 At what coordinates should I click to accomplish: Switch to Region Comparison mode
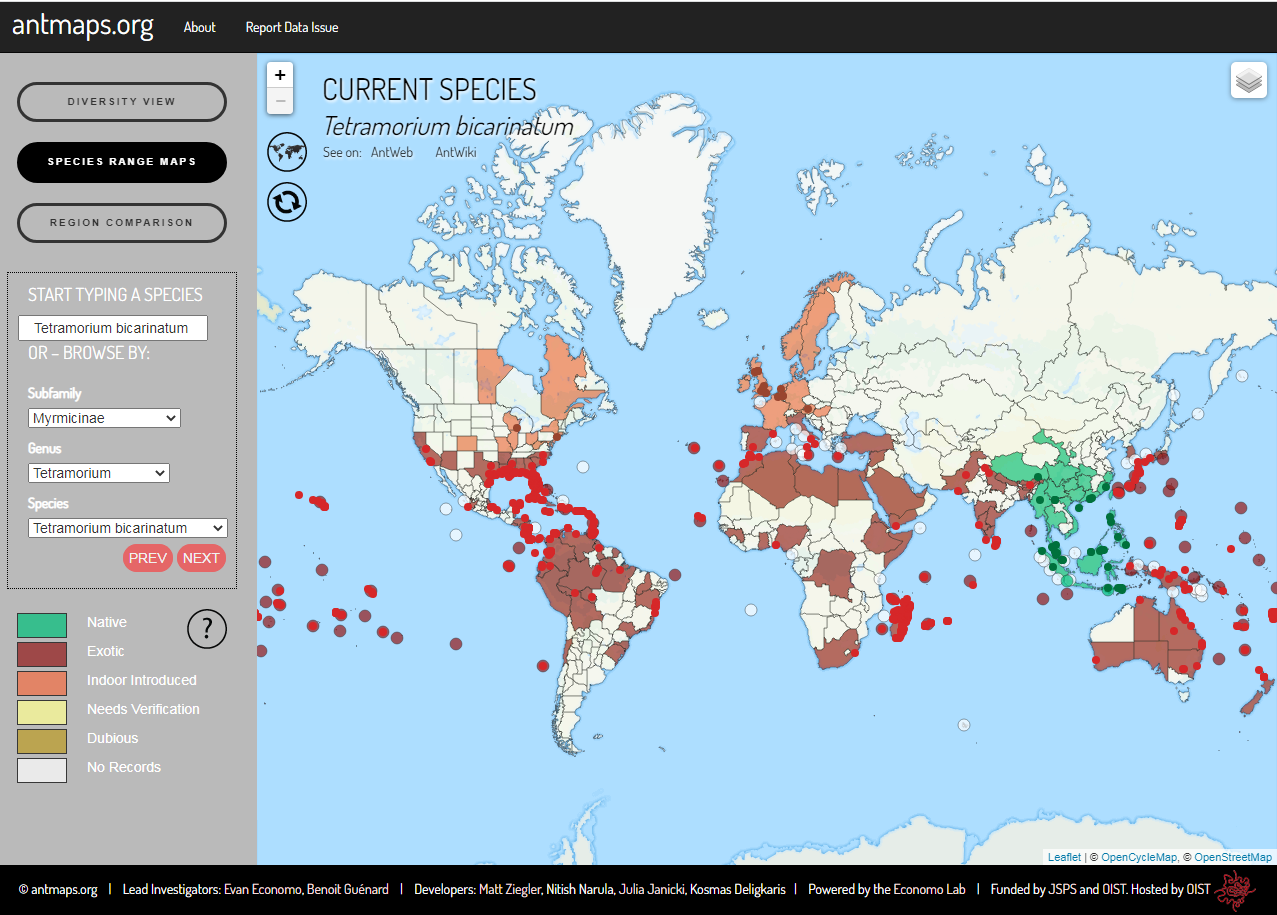tap(122, 222)
